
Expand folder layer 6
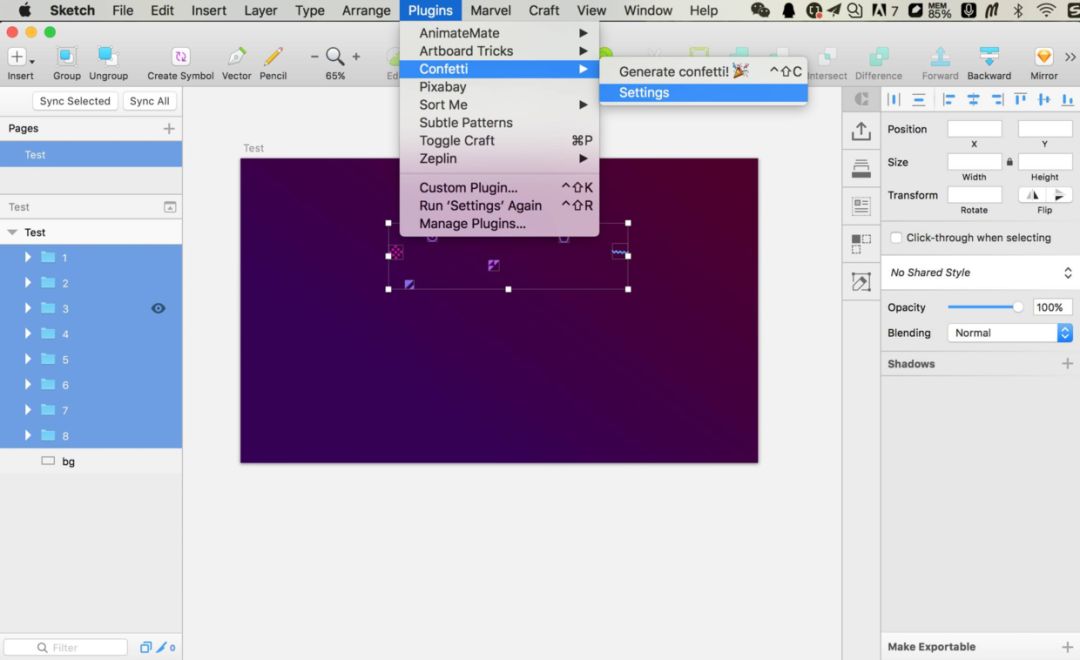coord(28,385)
